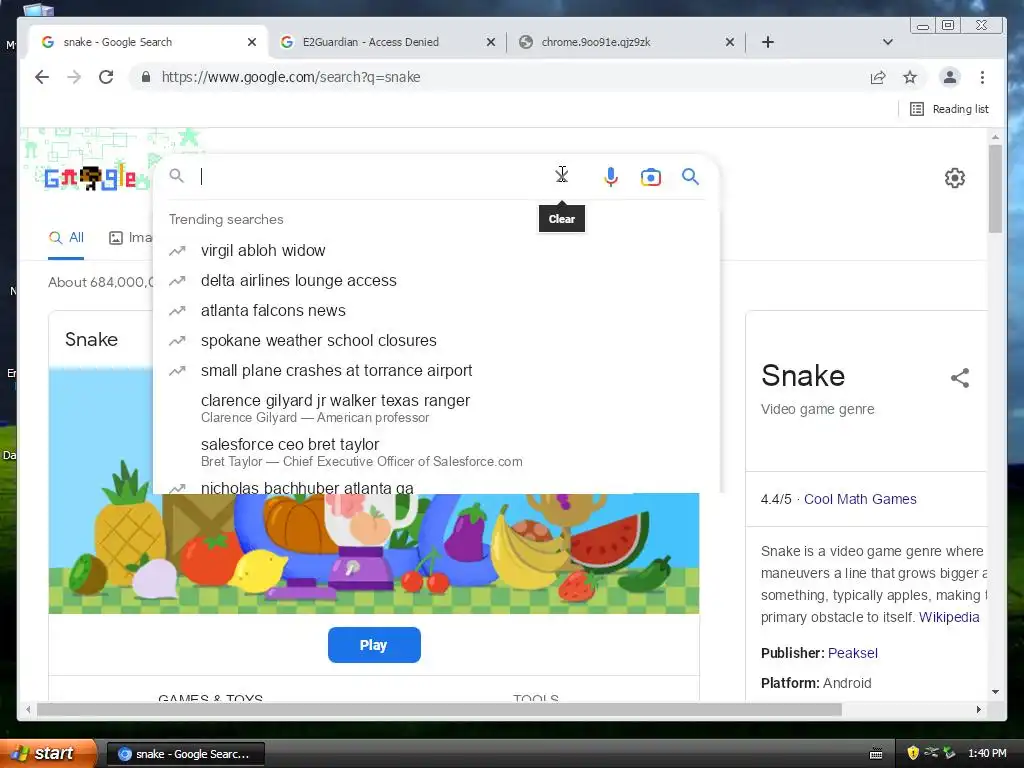Image resolution: width=1024 pixels, height=768 pixels.
Task: Select 'small plane crashes at torrance airport'
Action: 436,371
